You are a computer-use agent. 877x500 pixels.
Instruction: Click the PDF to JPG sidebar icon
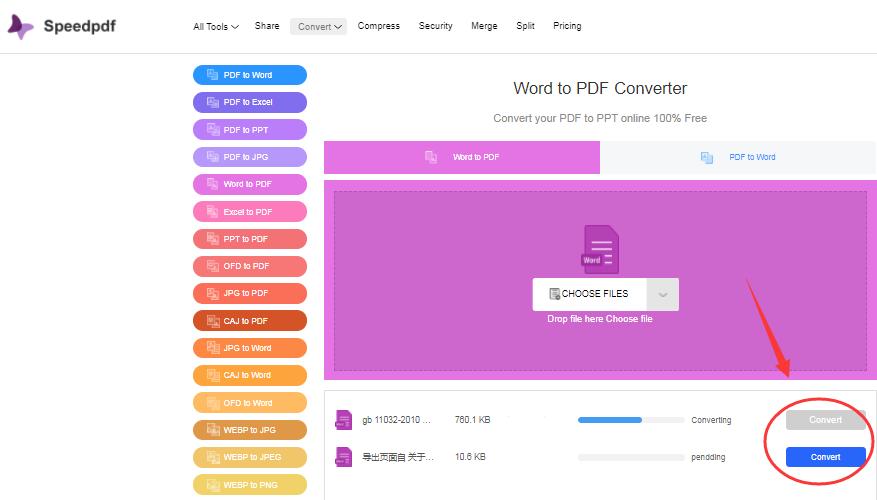point(213,157)
